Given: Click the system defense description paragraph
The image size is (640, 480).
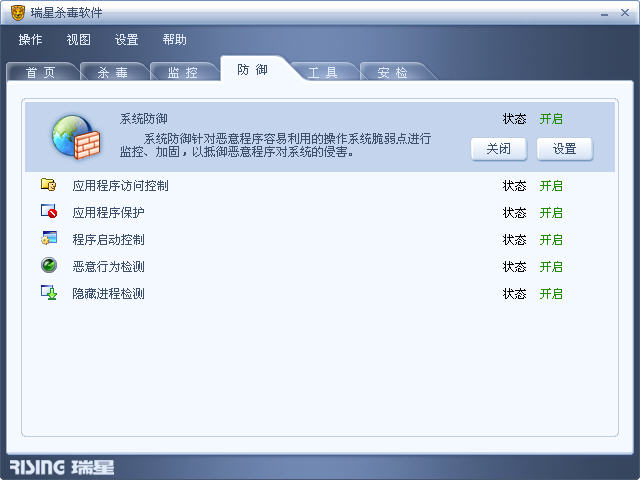Looking at the screenshot, I should click(x=276, y=145).
